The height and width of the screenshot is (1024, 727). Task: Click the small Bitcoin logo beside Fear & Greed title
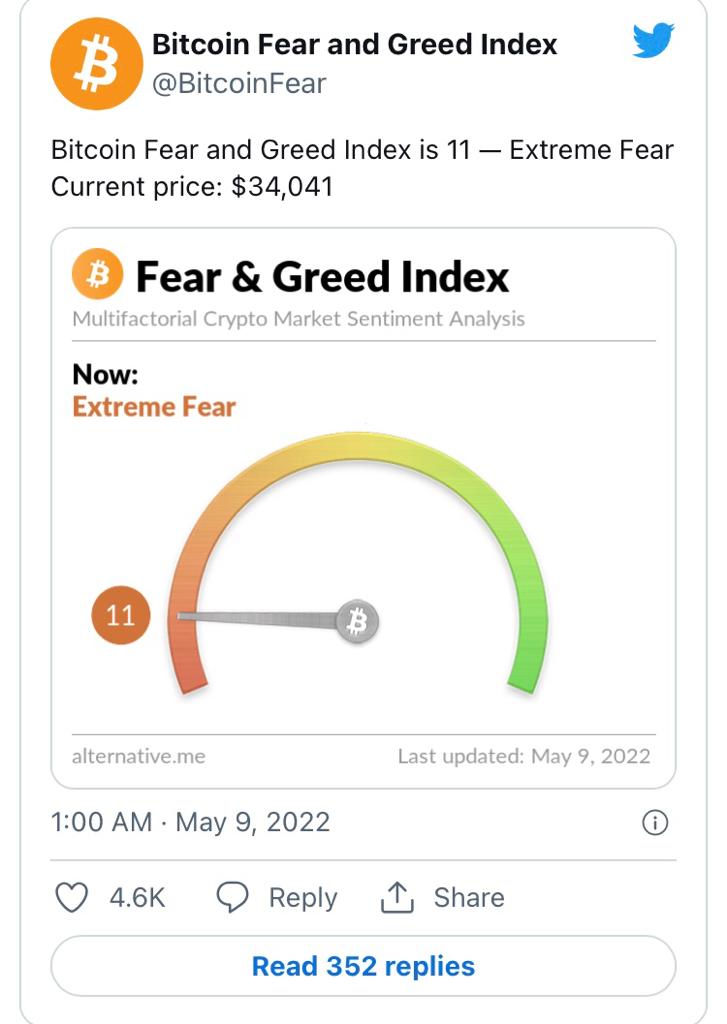pyautogui.click(x=97, y=275)
